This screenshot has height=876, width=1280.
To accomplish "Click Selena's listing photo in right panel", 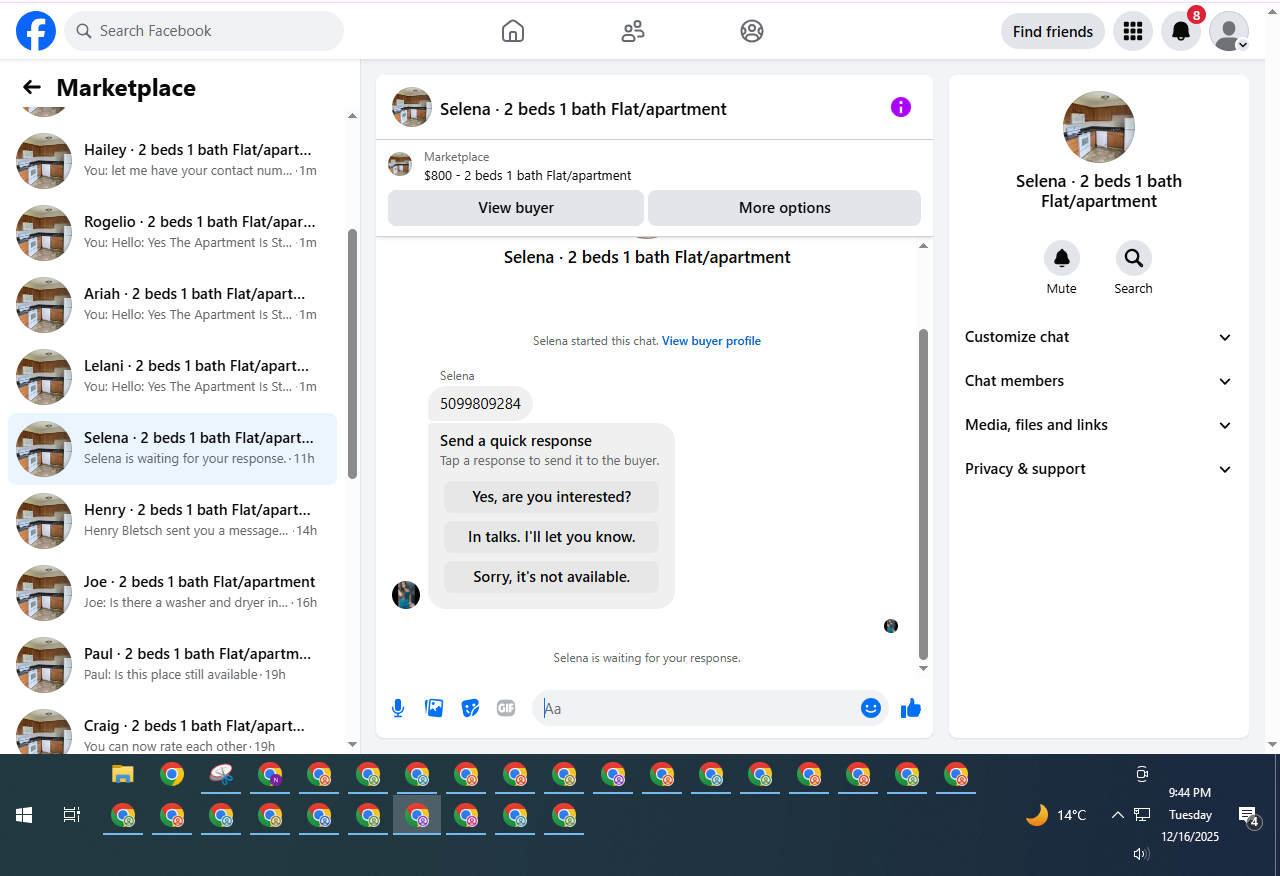I will 1099,127.
